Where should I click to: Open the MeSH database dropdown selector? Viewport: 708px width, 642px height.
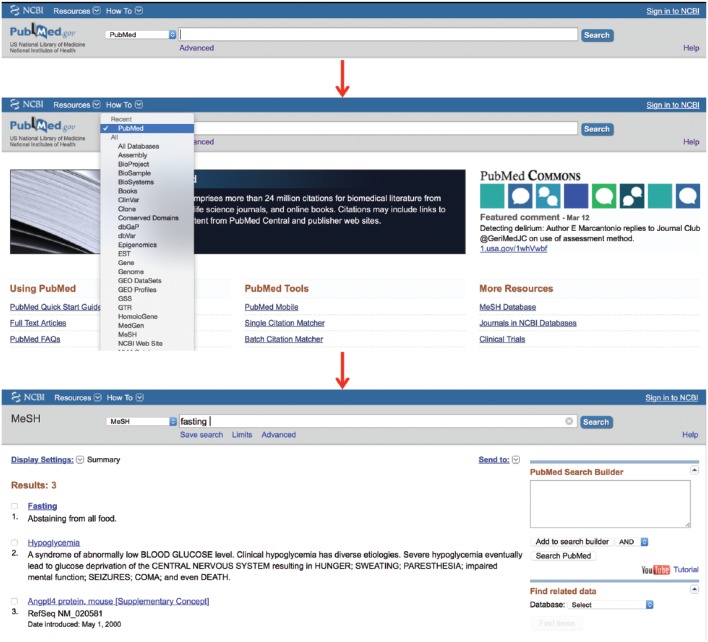pyautogui.click(x=142, y=421)
